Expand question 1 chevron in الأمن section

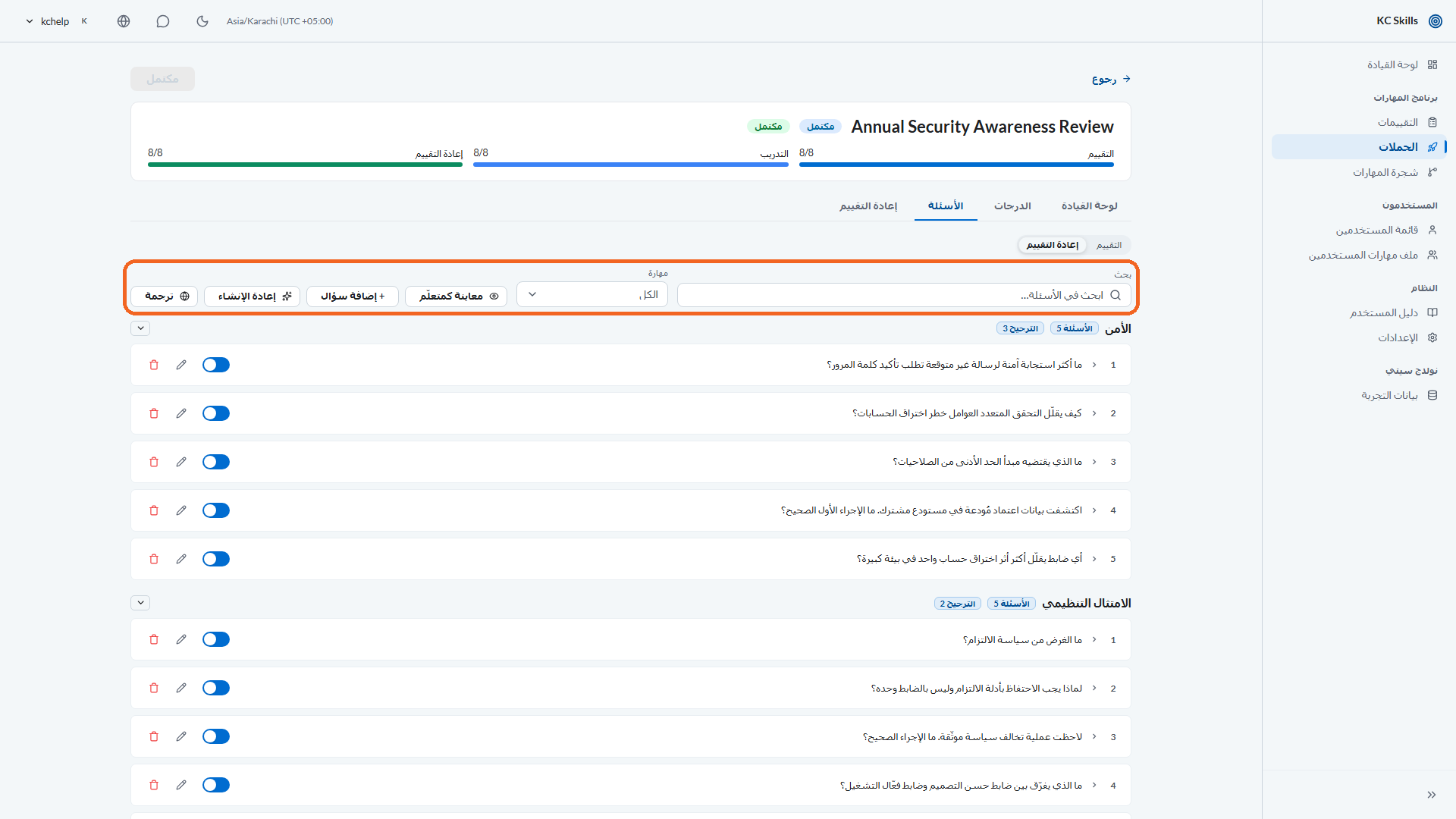1094,365
